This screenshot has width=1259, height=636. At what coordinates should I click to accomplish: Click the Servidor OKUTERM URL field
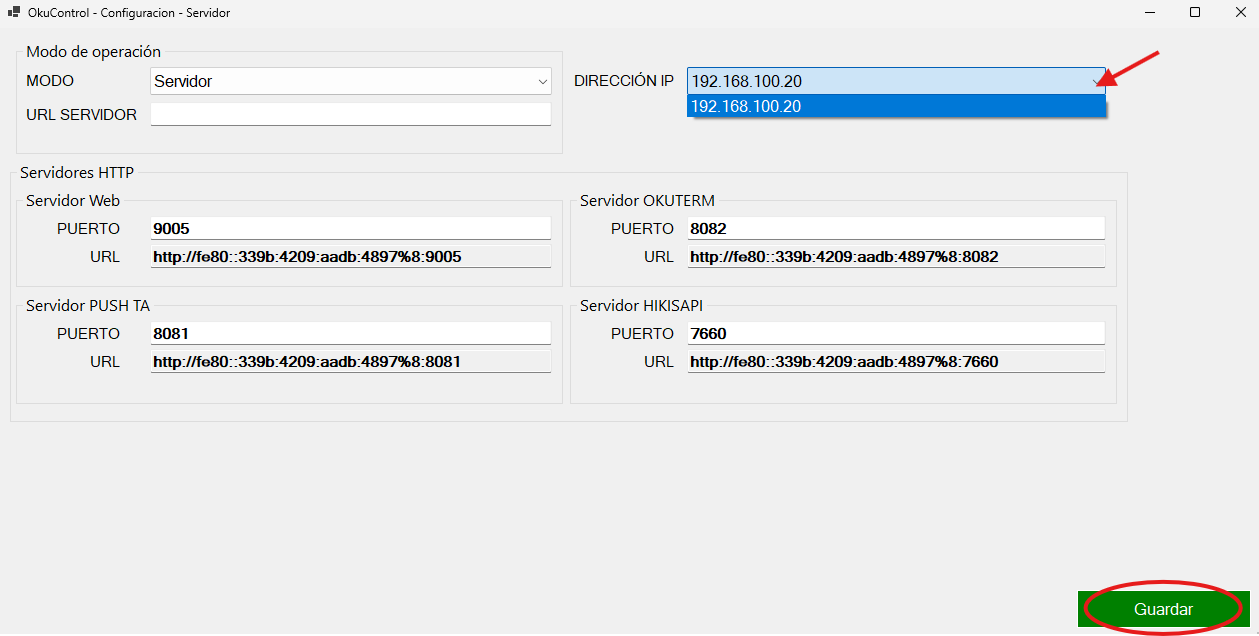coord(896,257)
